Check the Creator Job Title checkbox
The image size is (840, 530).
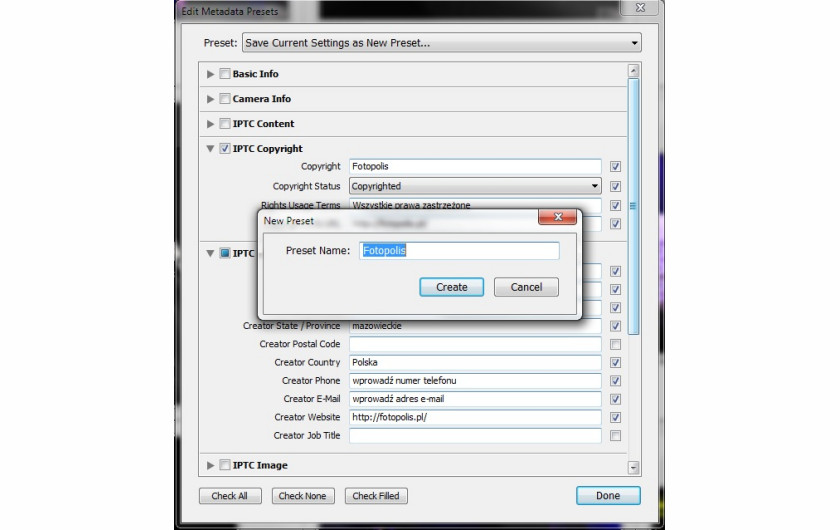pos(616,436)
